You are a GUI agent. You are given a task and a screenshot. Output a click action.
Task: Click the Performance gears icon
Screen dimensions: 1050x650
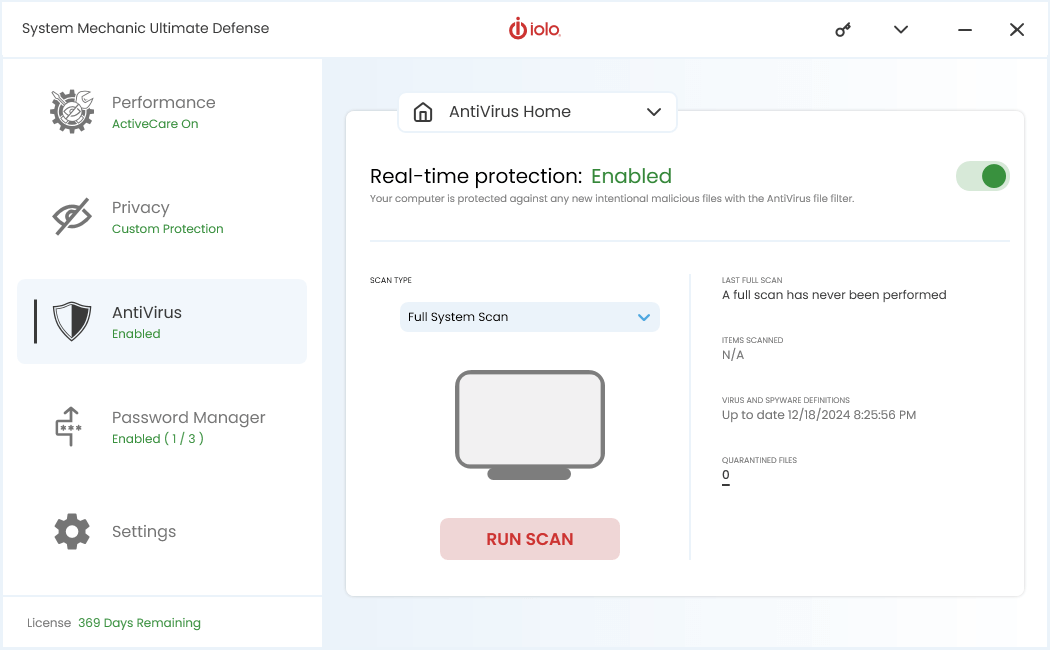(x=70, y=110)
